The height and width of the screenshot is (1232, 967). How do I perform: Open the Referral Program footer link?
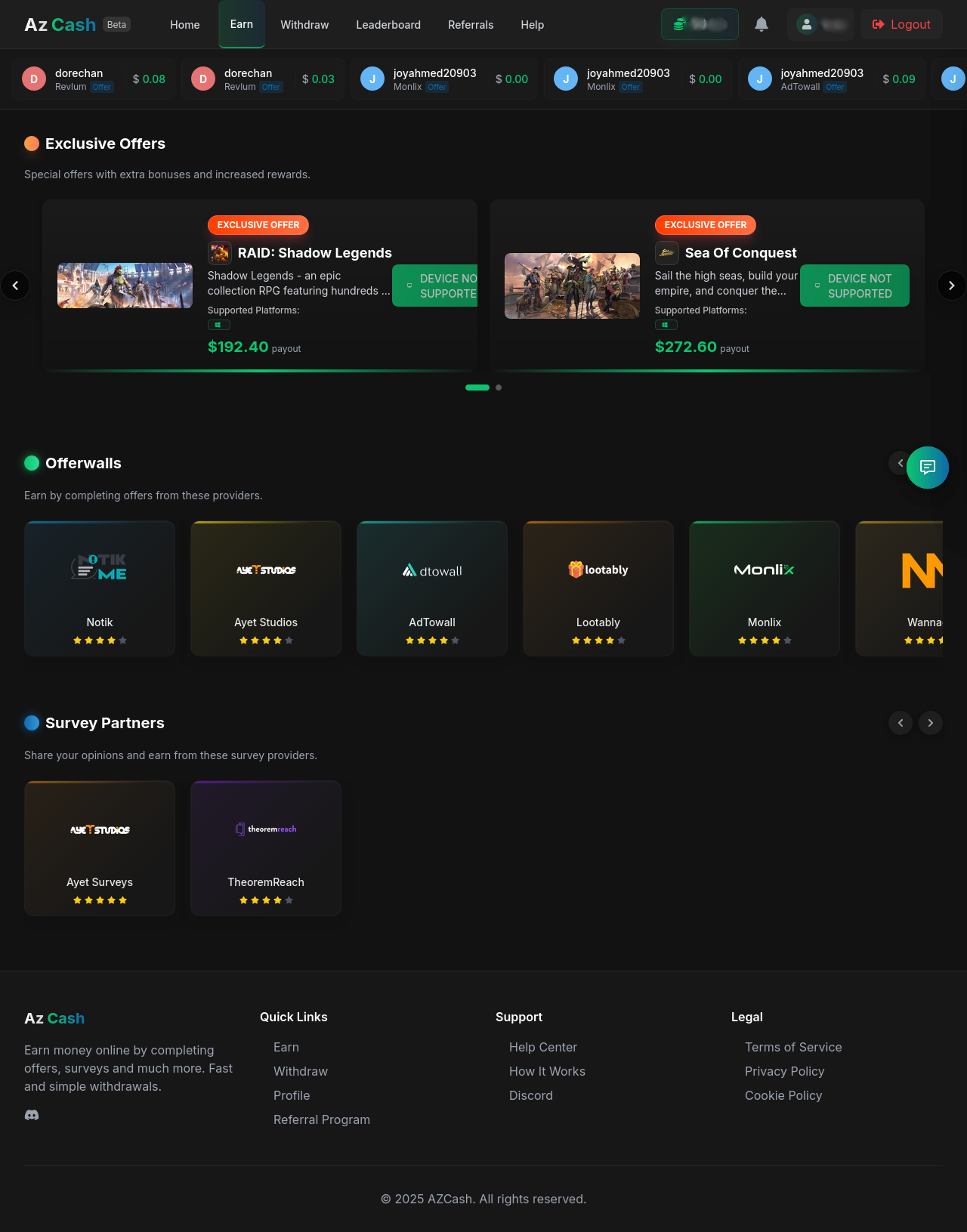point(322,1119)
